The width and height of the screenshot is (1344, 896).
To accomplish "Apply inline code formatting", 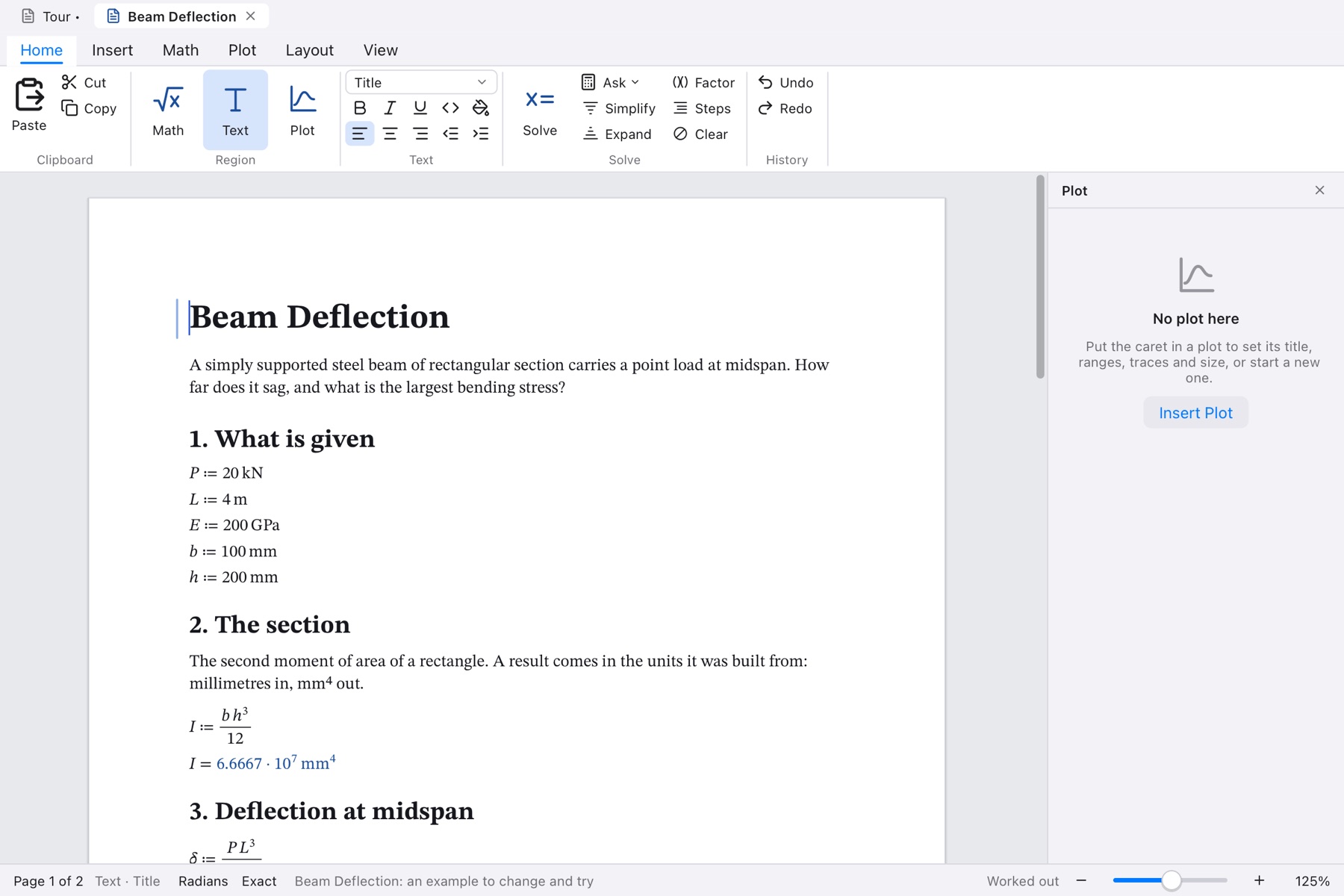I will pos(450,108).
